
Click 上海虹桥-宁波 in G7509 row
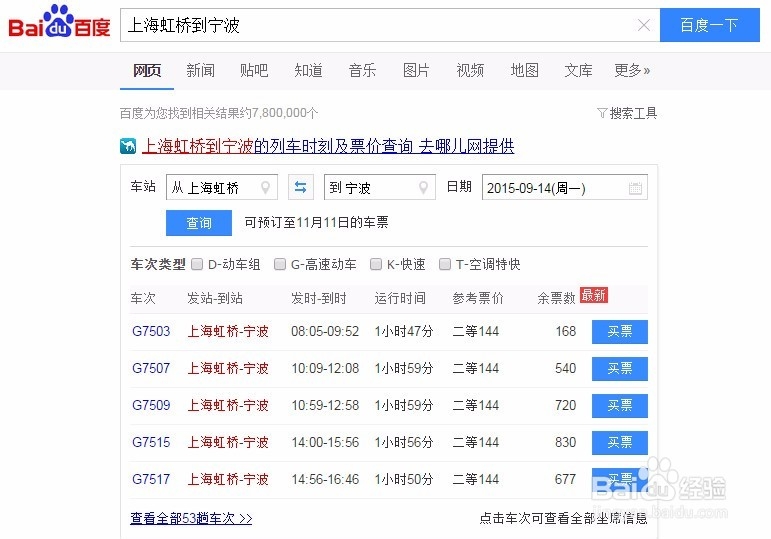[228, 405]
